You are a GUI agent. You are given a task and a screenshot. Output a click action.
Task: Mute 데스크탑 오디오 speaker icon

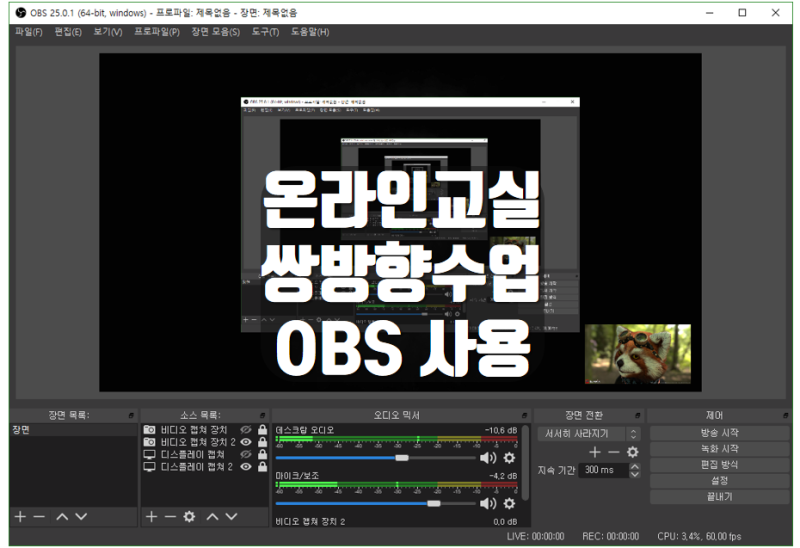(x=488, y=458)
